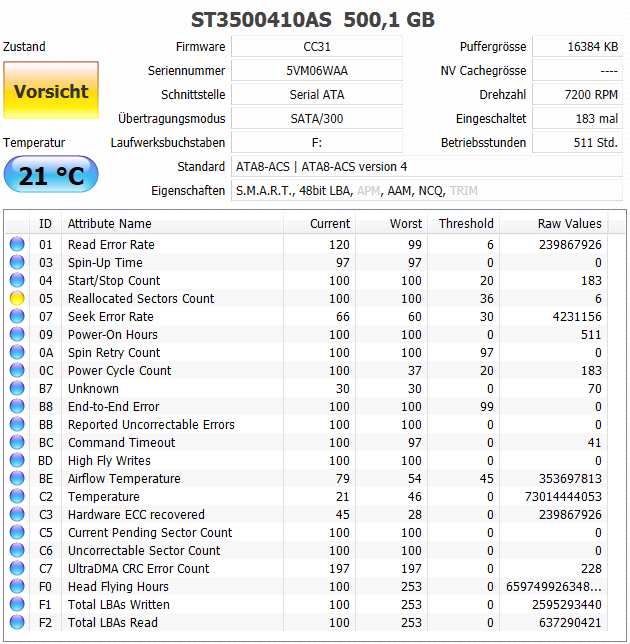The height and width of the screenshot is (644, 630).
Task: Click the blue status icon for Read Error Rate
Action: tap(17, 244)
